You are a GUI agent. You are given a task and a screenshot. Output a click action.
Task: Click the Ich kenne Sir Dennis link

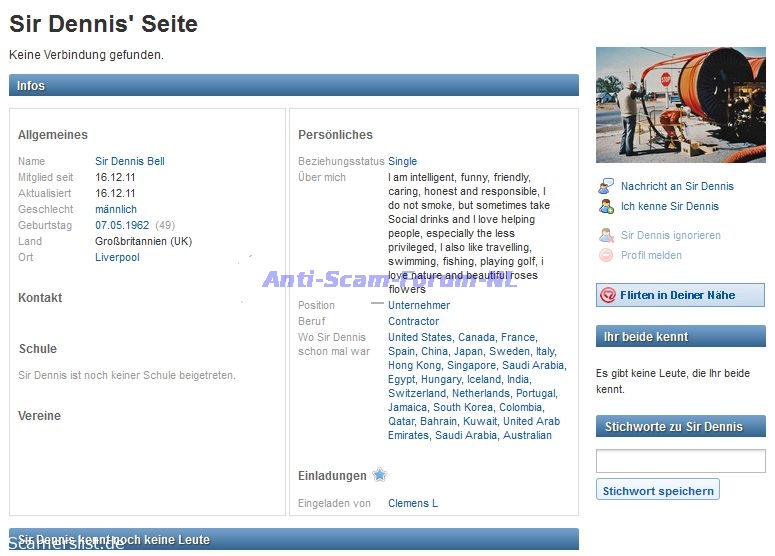click(669, 206)
